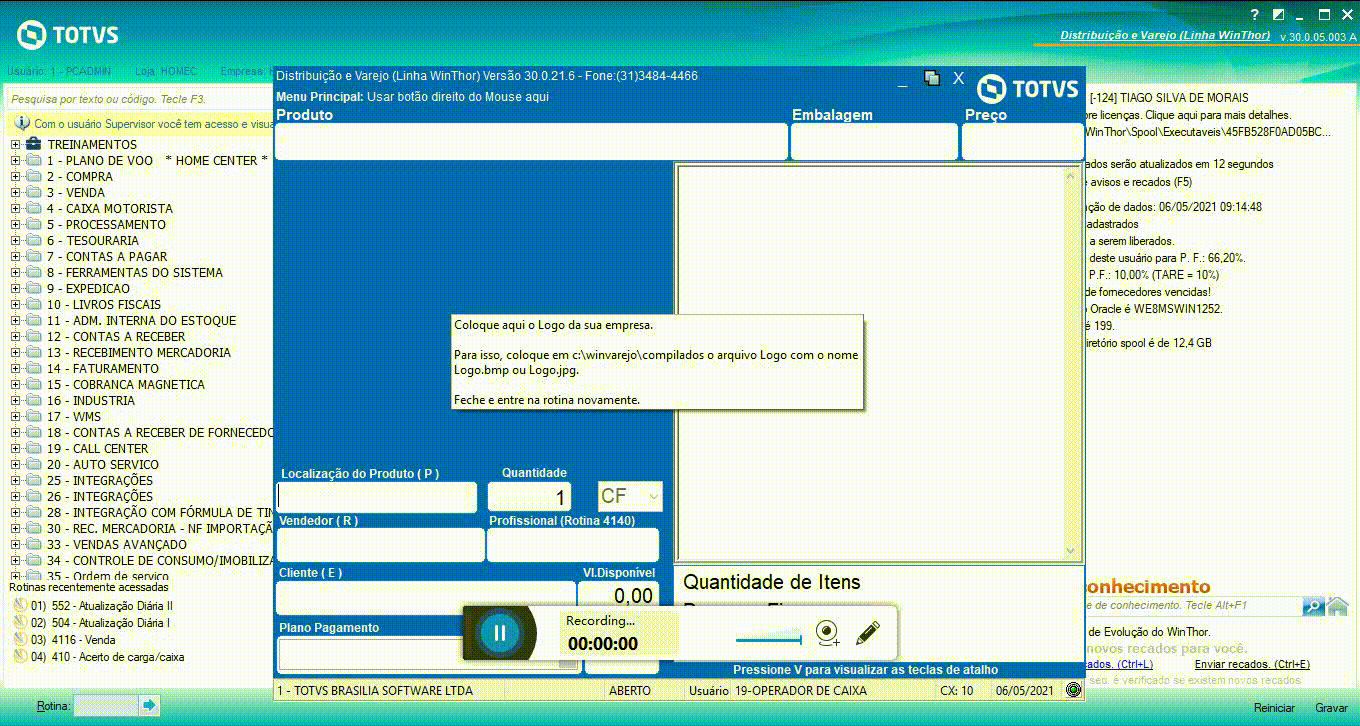Expand the 16 - INDUSTRIA tree node
Screen dimensions: 1360x726
click(x=15, y=401)
